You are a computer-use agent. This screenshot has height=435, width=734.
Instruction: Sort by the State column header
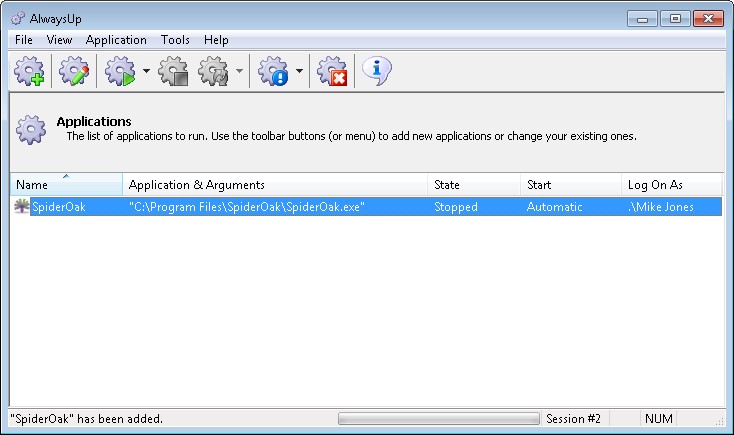[474, 184]
